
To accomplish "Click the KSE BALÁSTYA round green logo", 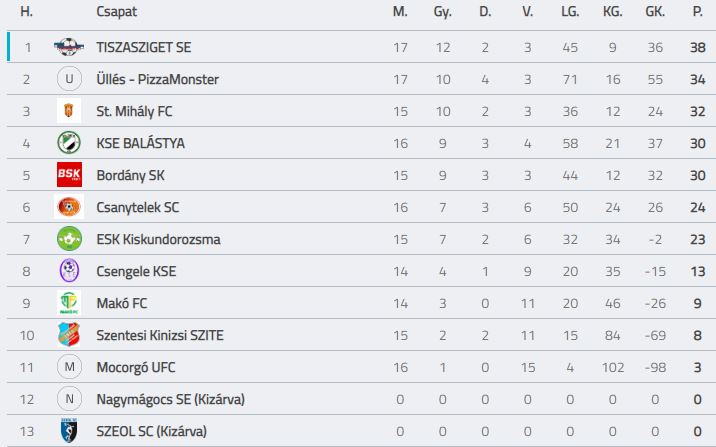I will (x=69, y=142).
